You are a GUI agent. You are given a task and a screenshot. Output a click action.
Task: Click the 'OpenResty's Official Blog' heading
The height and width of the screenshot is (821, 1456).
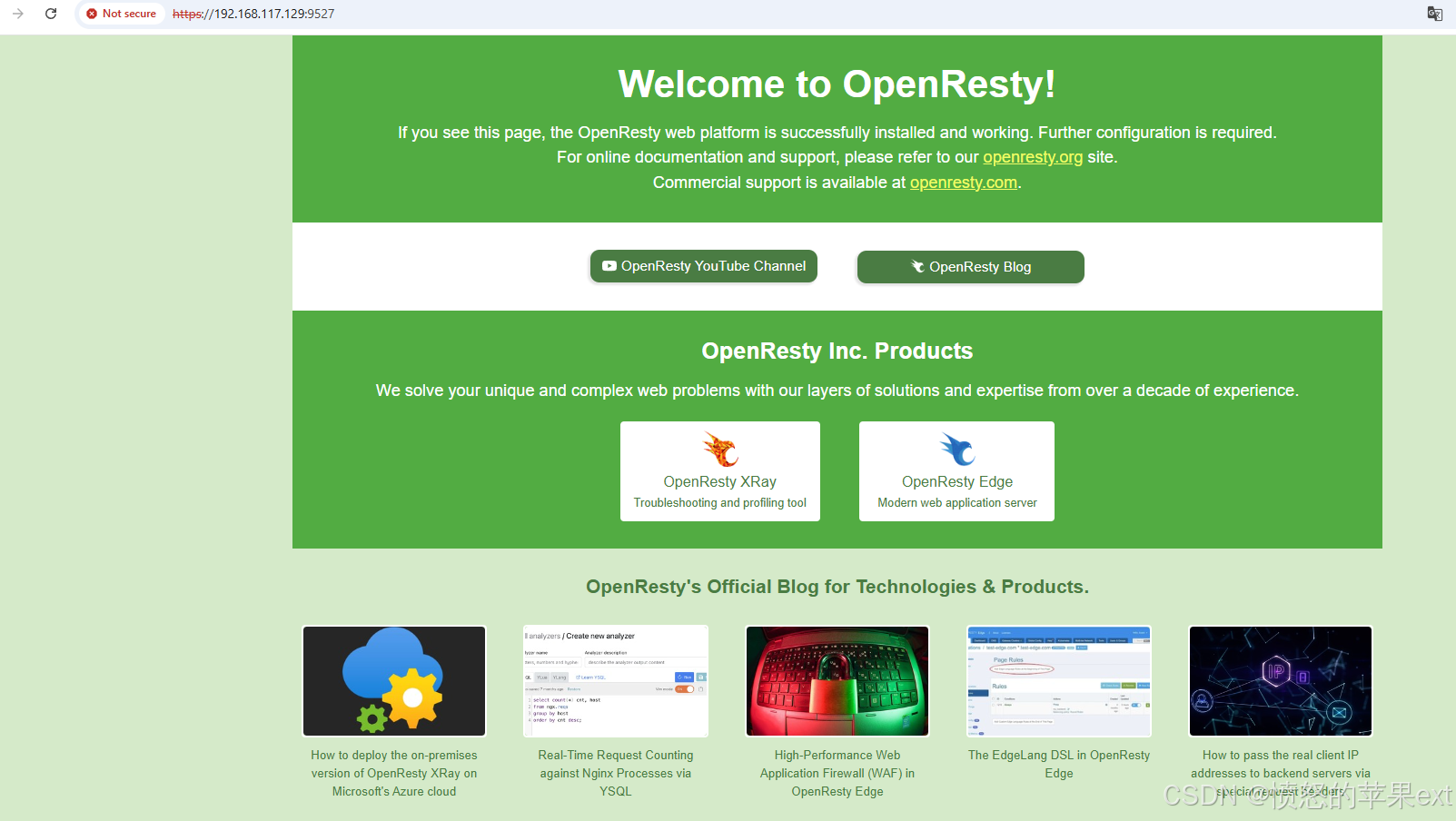click(x=837, y=587)
